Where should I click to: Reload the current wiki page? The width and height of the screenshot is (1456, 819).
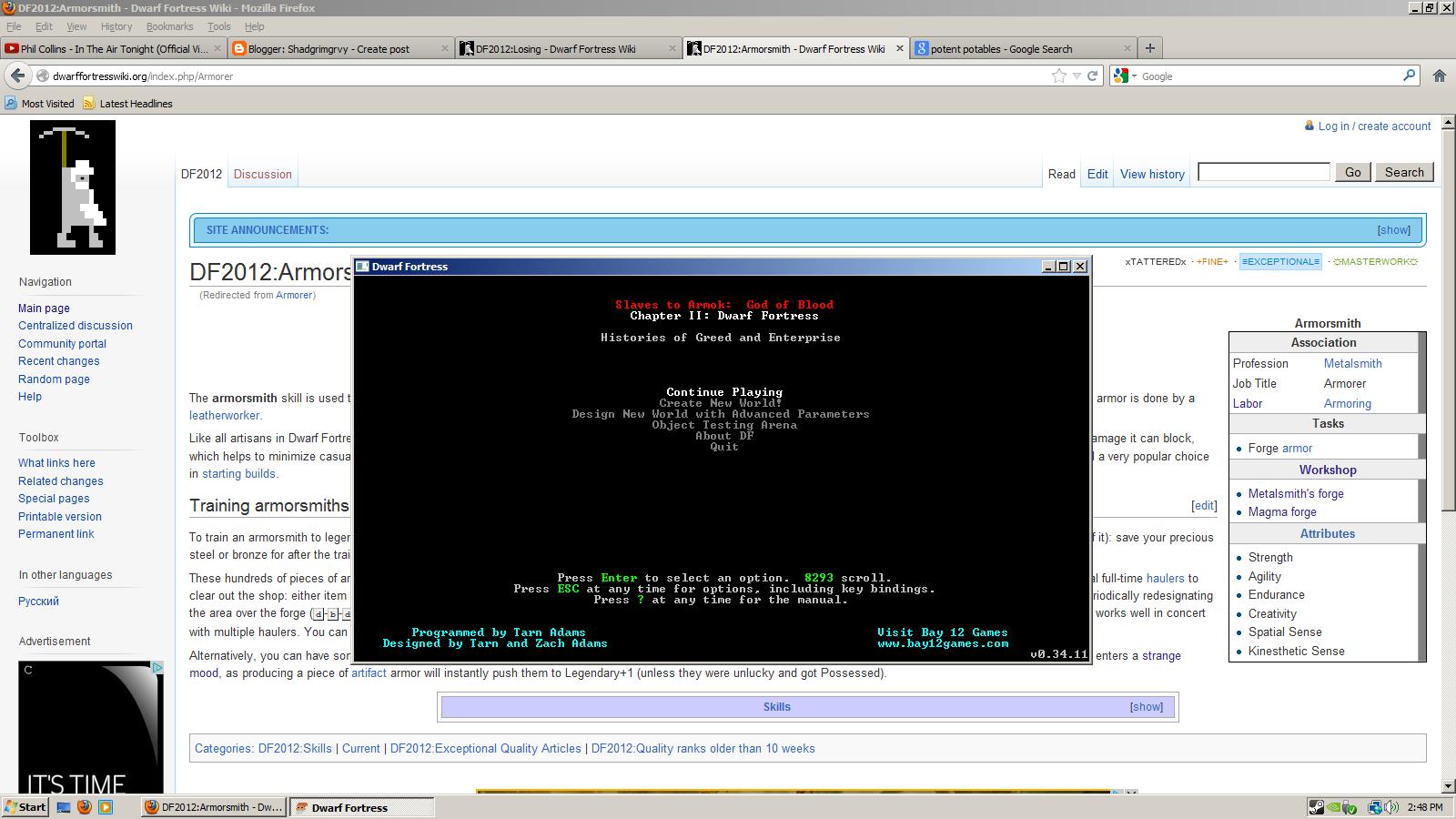[1093, 76]
